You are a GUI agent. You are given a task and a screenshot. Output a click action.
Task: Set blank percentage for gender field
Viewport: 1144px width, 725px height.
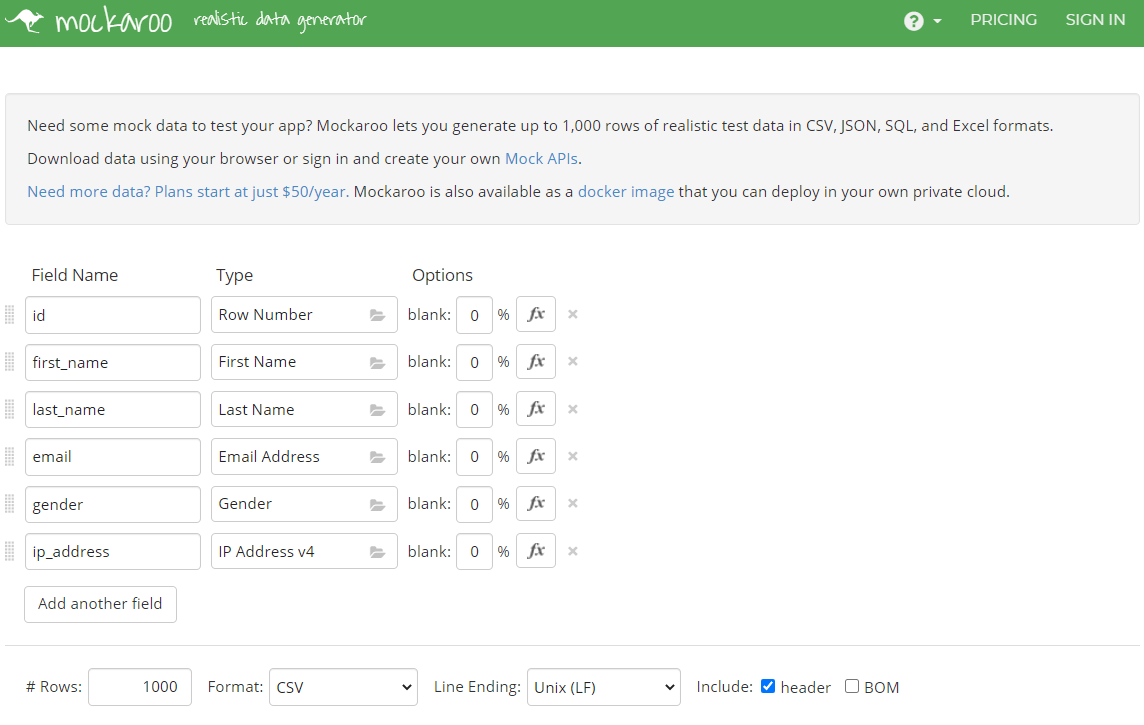pyautogui.click(x=474, y=504)
